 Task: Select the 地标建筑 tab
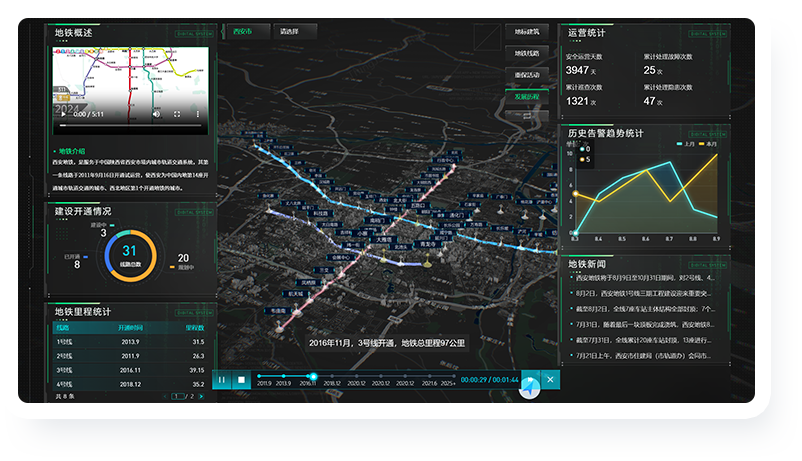527,31
